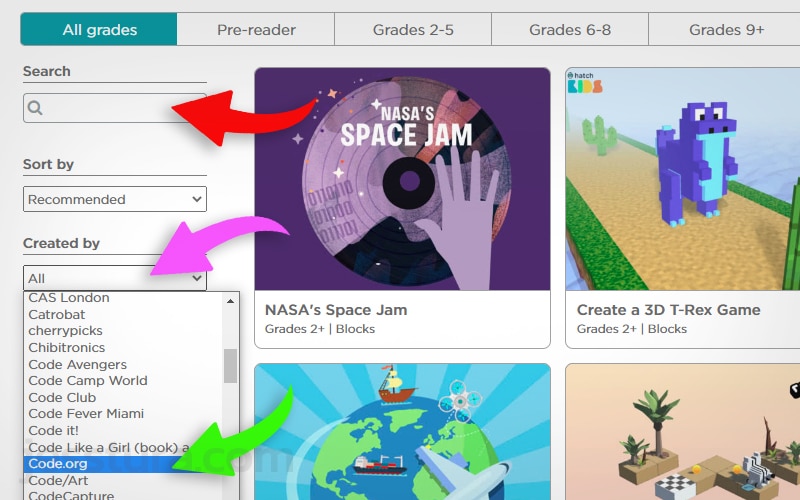Choose Catrobat from the creator list
Viewport: 800px width, 500px height.
pos(123,314)
